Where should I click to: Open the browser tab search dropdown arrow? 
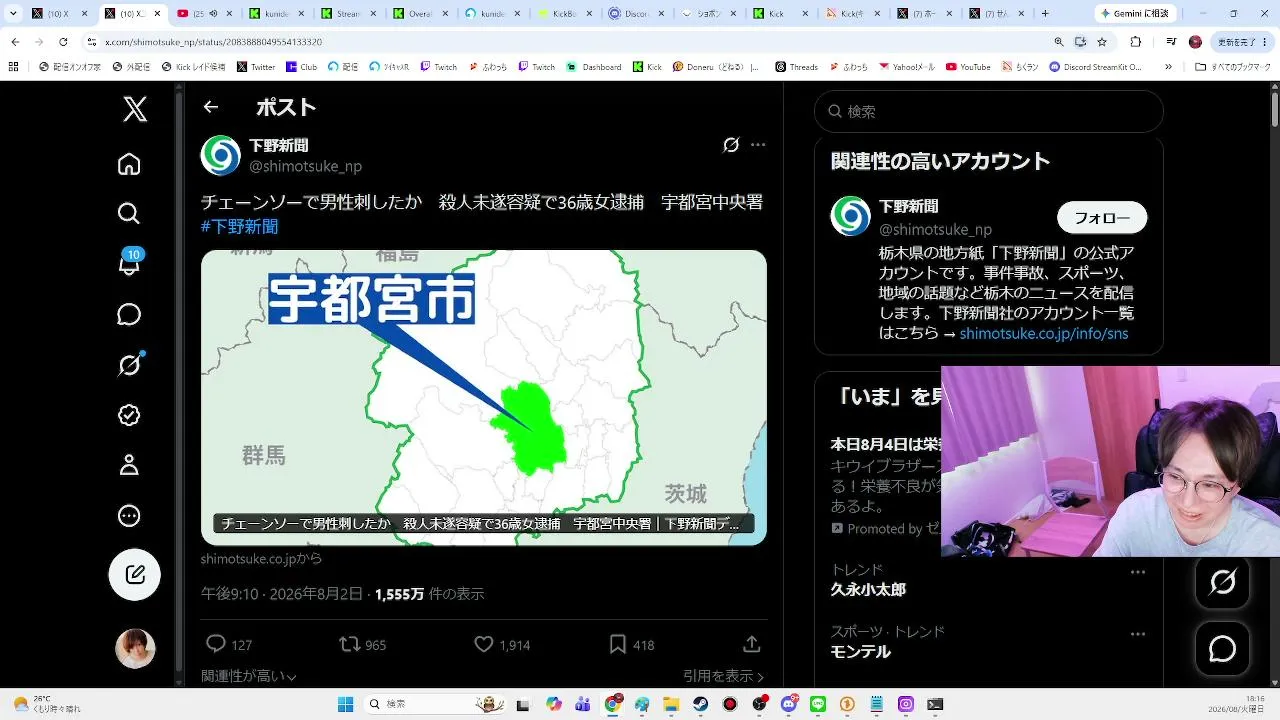click(x=13, y=13)
